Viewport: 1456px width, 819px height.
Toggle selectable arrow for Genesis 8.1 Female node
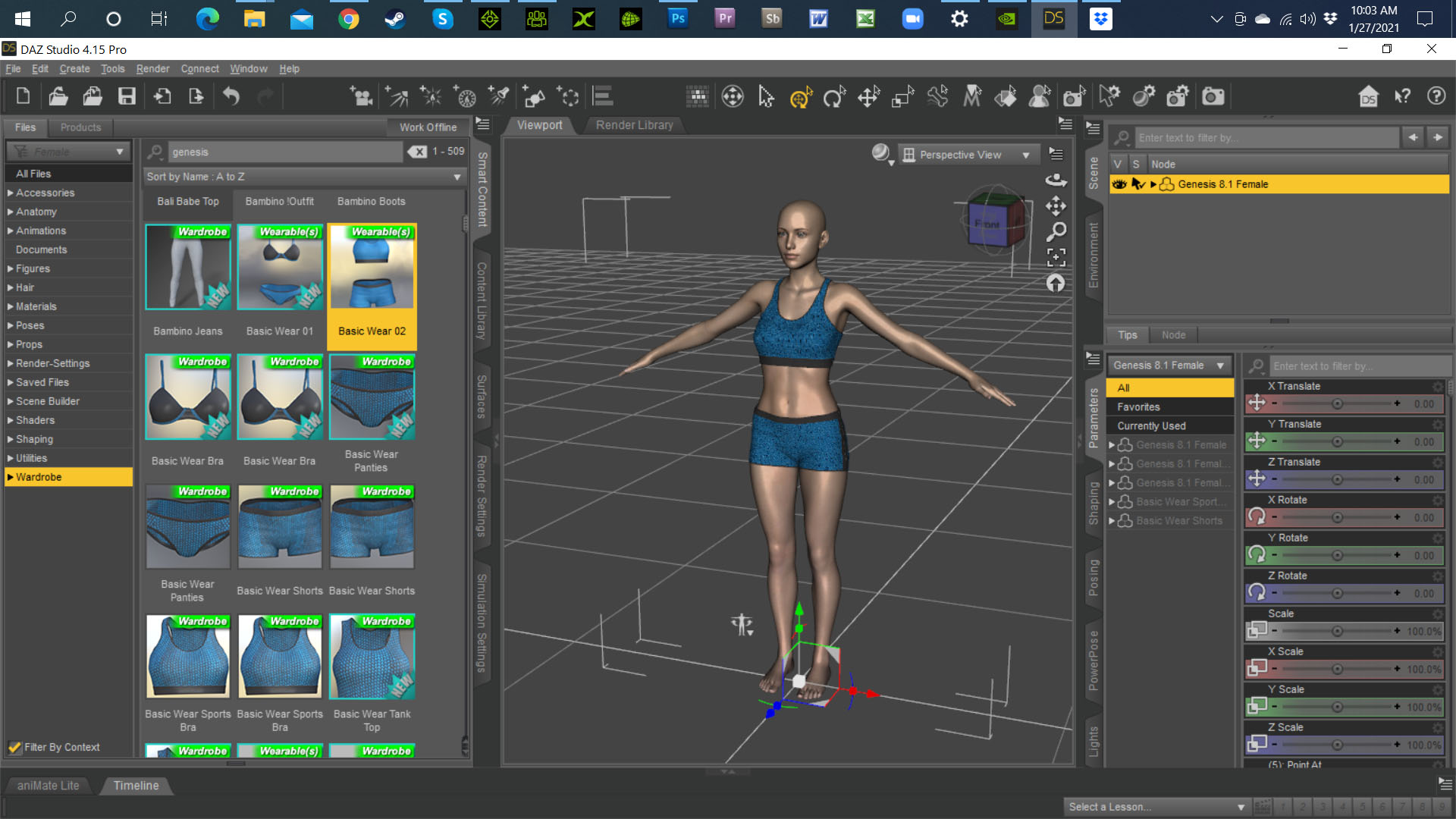click(1137, 184)
